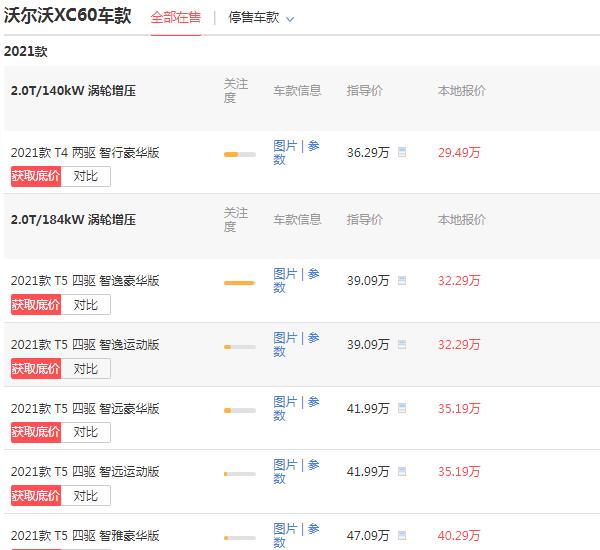Screen dimensions: 600x550
Task: Compare the T5 四驱 智远运动版 model
Action: [86, 496]
